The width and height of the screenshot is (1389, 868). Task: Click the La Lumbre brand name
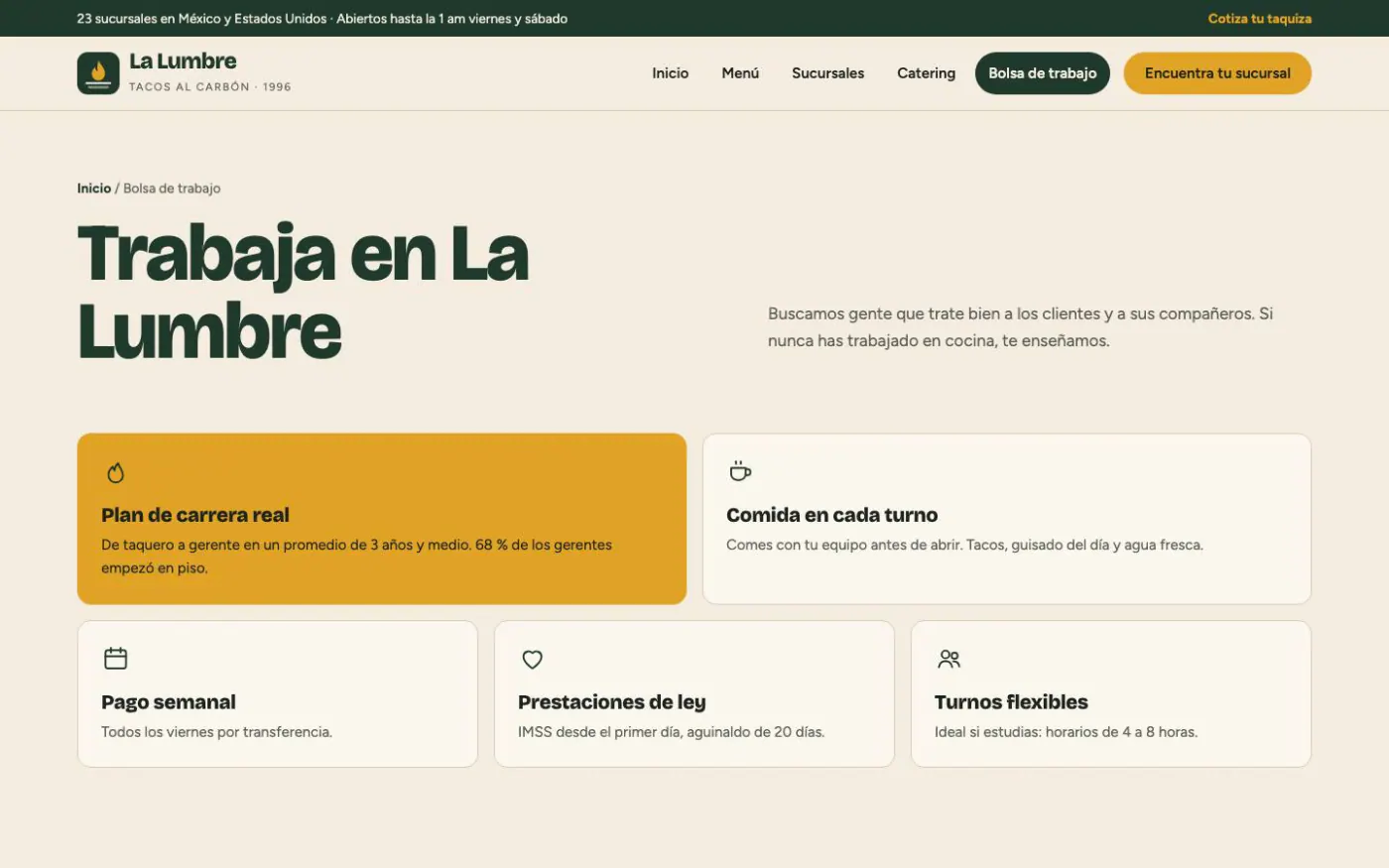[183, 62]
